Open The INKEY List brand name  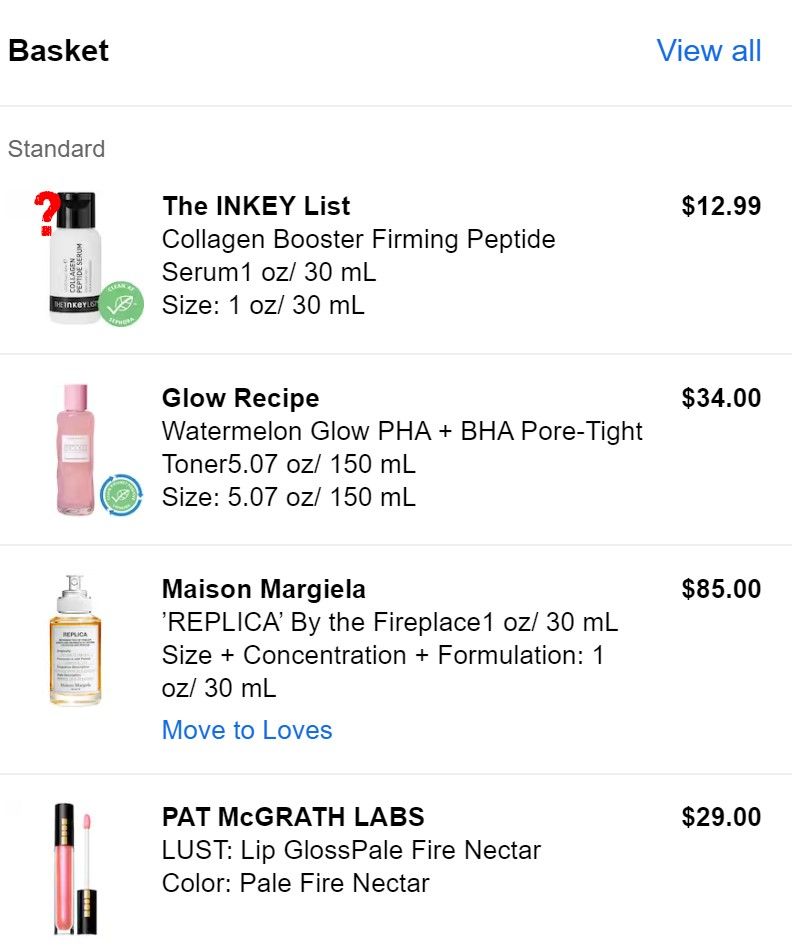[256, 206]
